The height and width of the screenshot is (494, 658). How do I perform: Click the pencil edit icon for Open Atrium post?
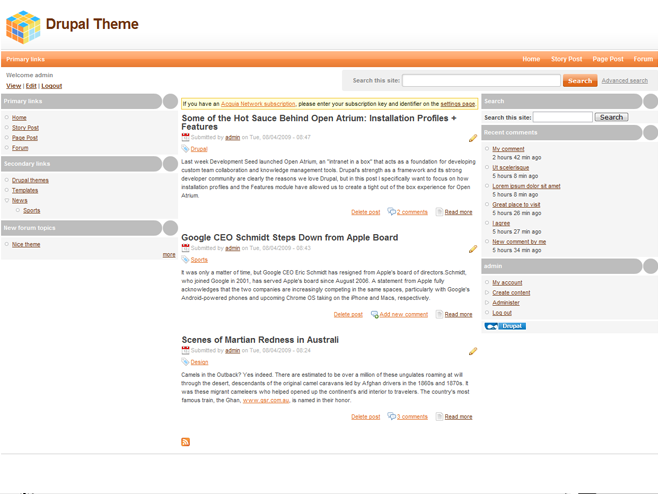tap(473, 138)
